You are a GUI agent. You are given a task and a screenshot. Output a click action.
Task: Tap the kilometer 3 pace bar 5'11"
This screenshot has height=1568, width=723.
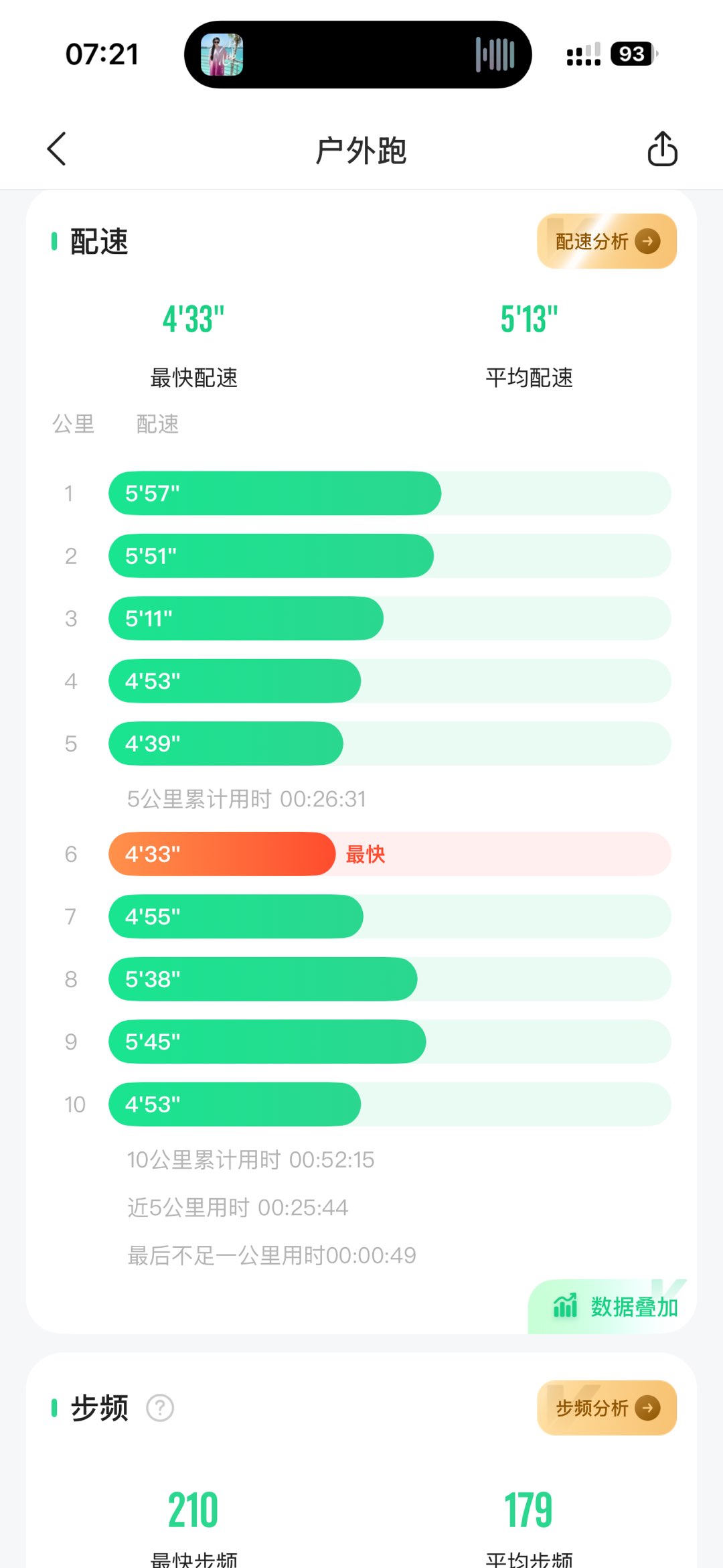point(246,618)
